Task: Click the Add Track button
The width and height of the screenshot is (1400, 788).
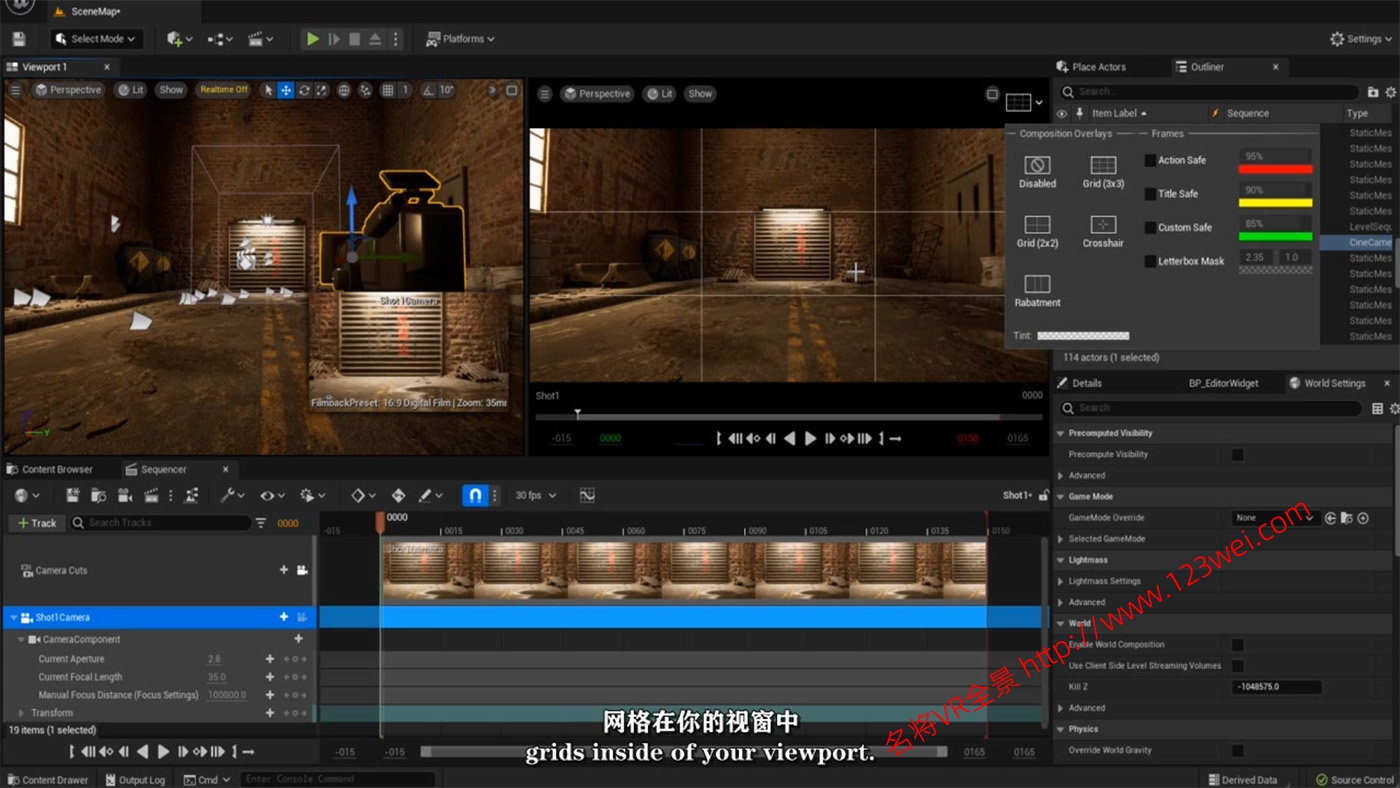Action: (x=37, y=523)
